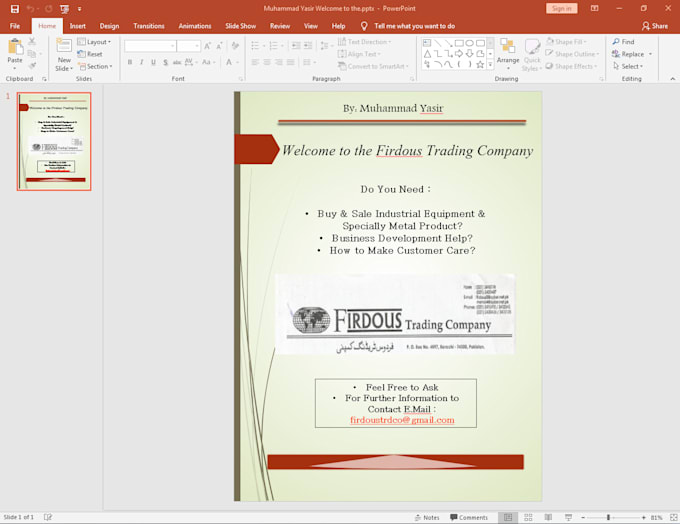Select slide 1 thumbnail in slide panel
680x524 pixels.
click(54, 141)
